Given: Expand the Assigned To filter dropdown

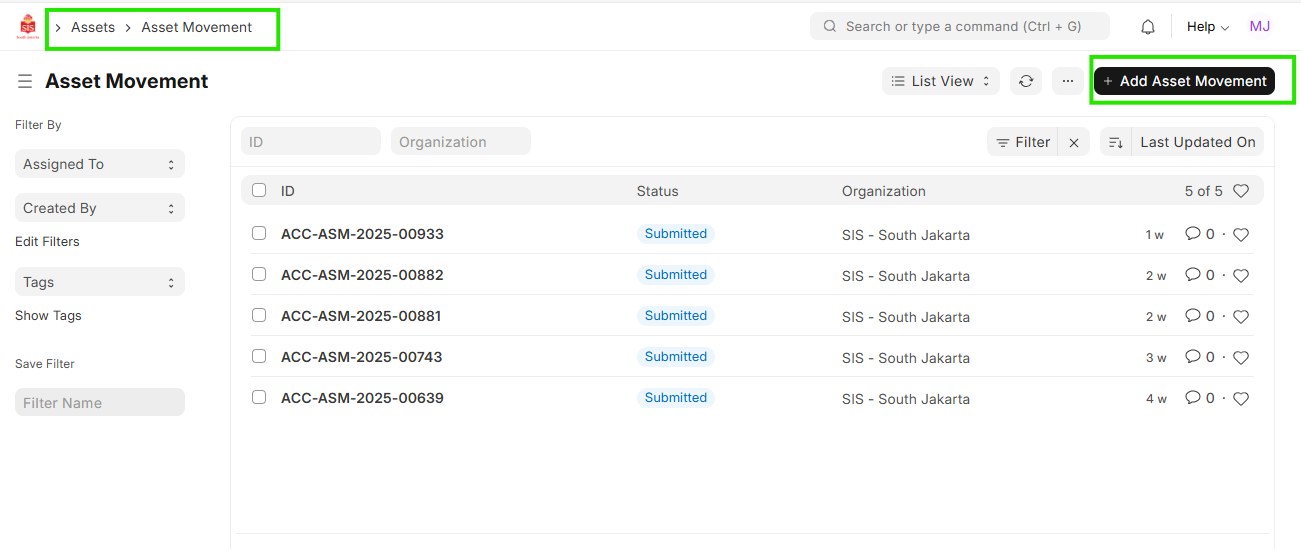Looking at the screenshot, I should pos(100,164).
